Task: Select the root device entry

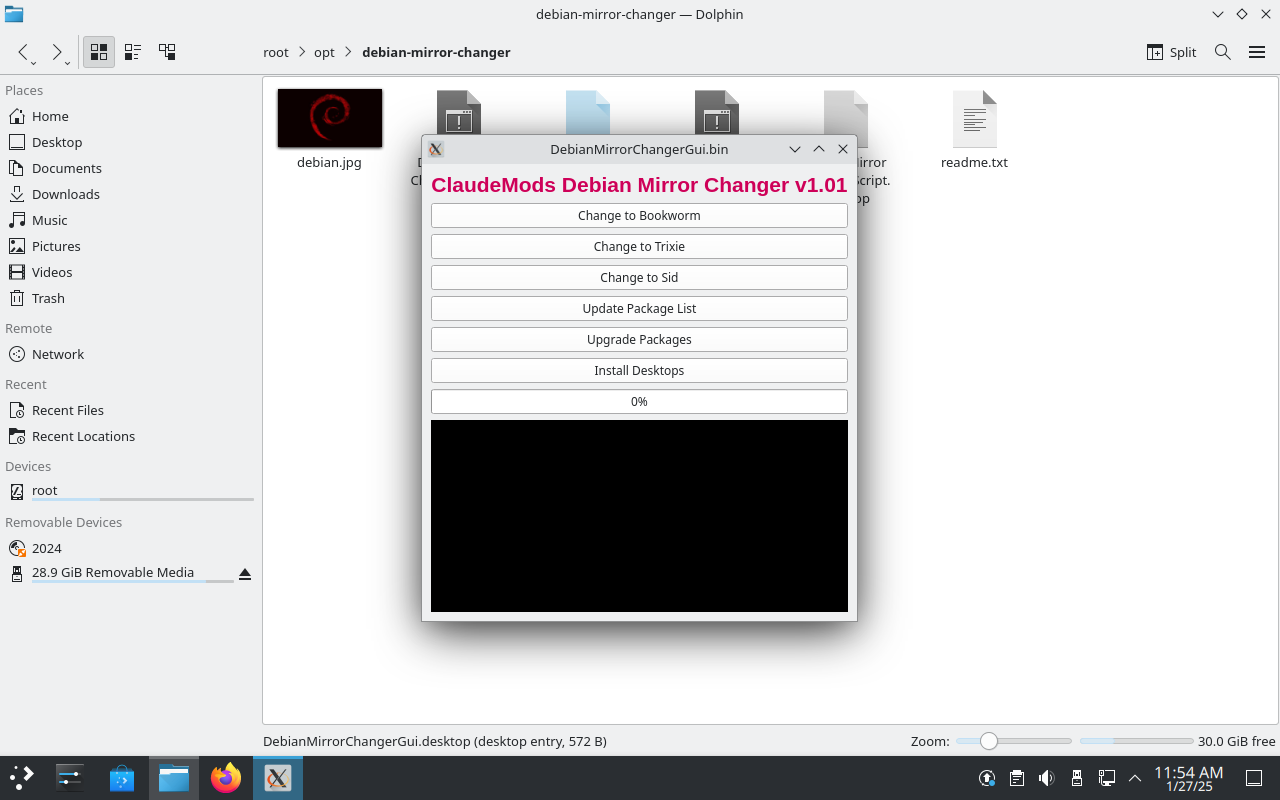Action: tap(130, 491)
